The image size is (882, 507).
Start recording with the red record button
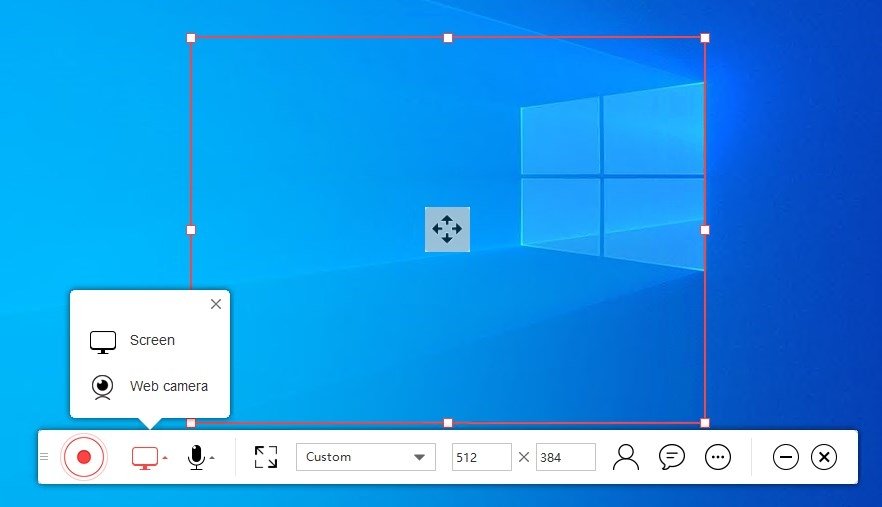click(84, 457)
